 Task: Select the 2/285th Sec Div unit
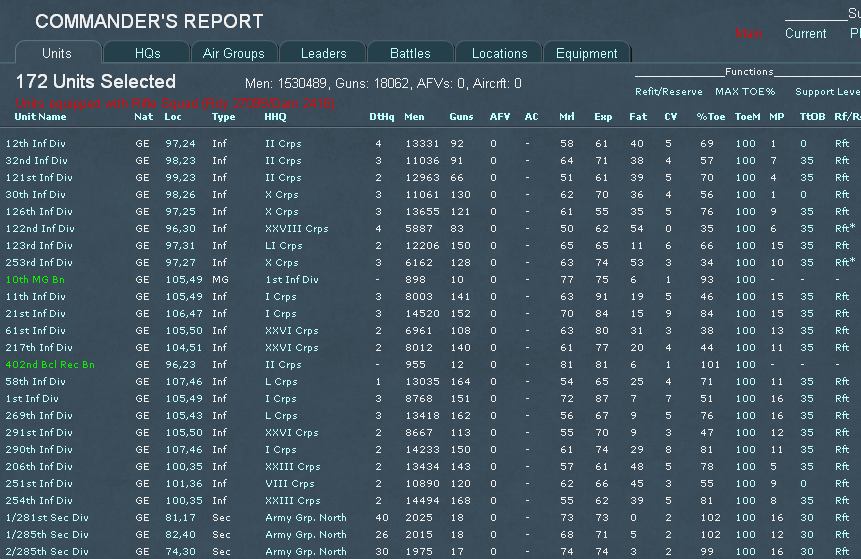(47, 551)
